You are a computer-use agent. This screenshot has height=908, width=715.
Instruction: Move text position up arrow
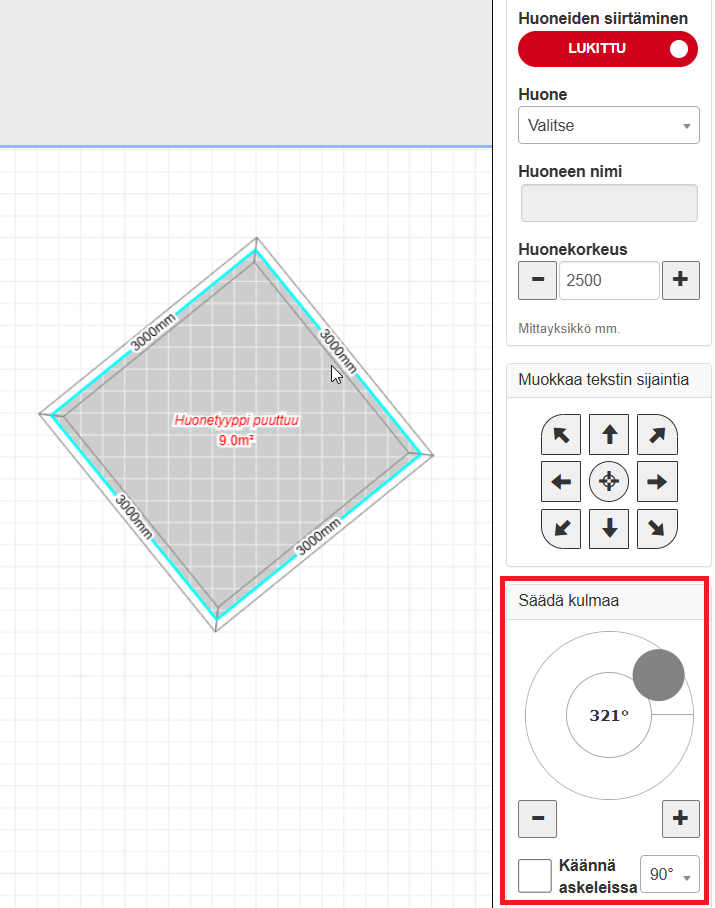[608, 434]
